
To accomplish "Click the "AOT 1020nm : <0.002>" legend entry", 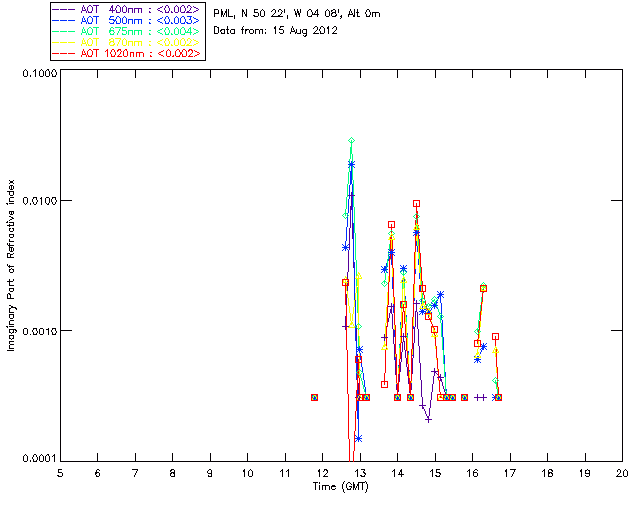I will [127, 53].
